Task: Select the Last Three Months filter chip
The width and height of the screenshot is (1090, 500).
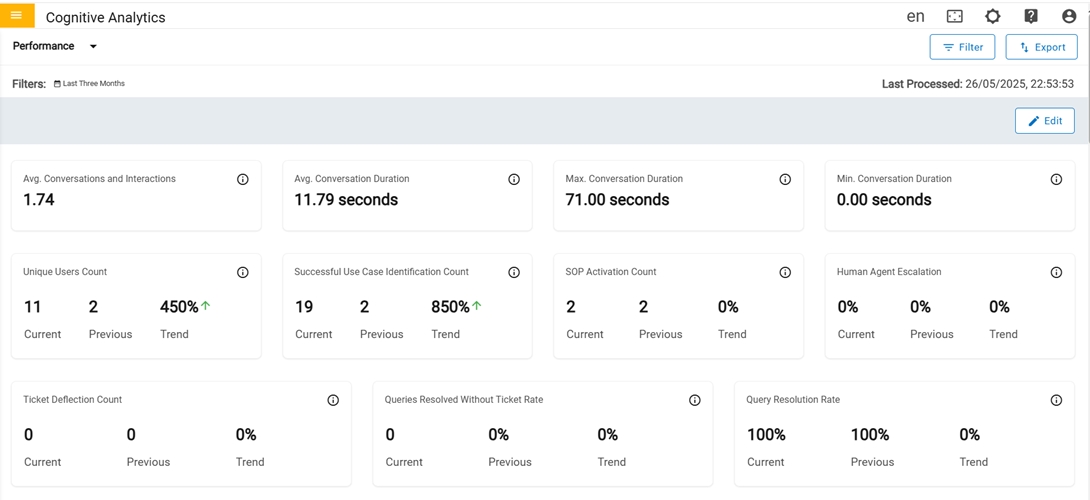Action: click(90, 84)
